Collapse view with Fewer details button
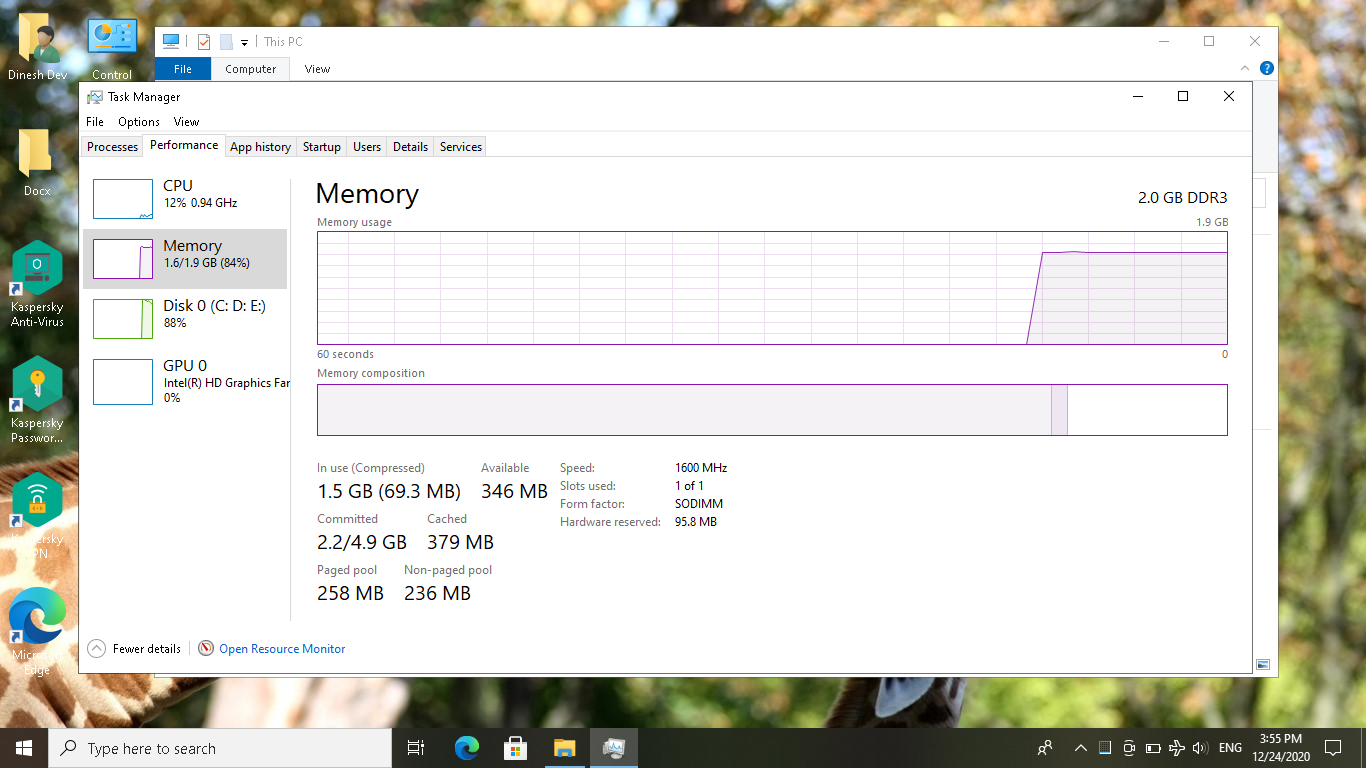This screenshot has width=1366, height=768. [135, 649]
